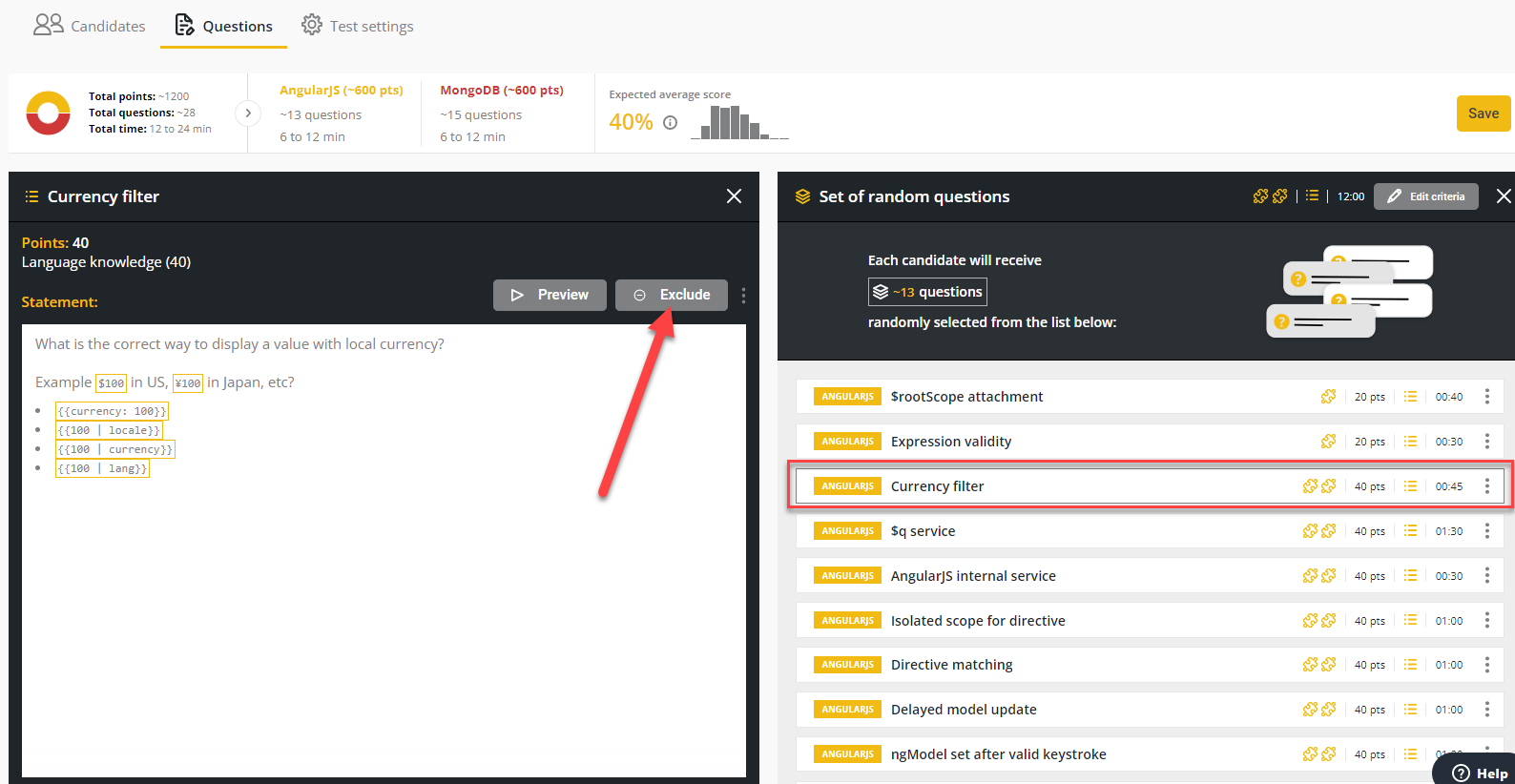Viewport: 1515px width, 784px height.
Task: Open the Candidates tab
Action: (x=90, y=26)
